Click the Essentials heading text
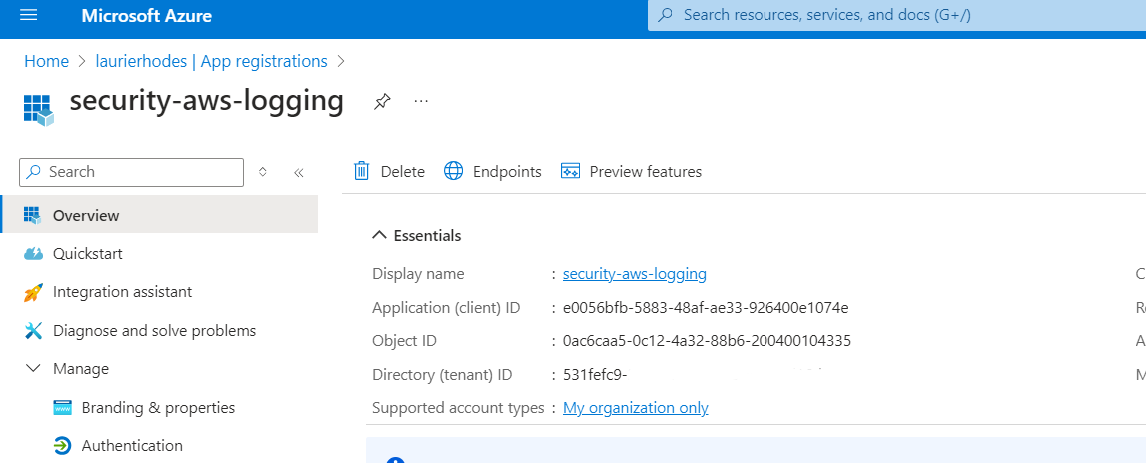Screen dimensions: 1146x463 point(428,236)
